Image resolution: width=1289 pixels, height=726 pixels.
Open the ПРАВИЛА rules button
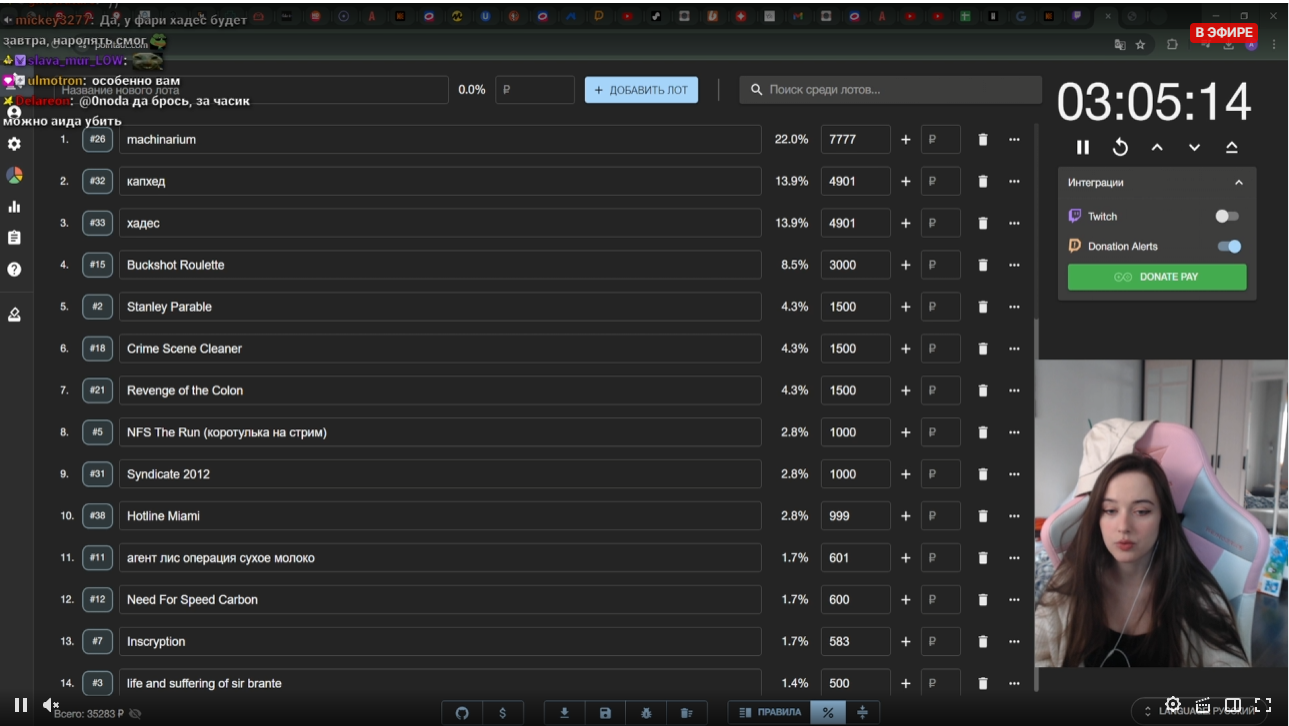(770, 713)
